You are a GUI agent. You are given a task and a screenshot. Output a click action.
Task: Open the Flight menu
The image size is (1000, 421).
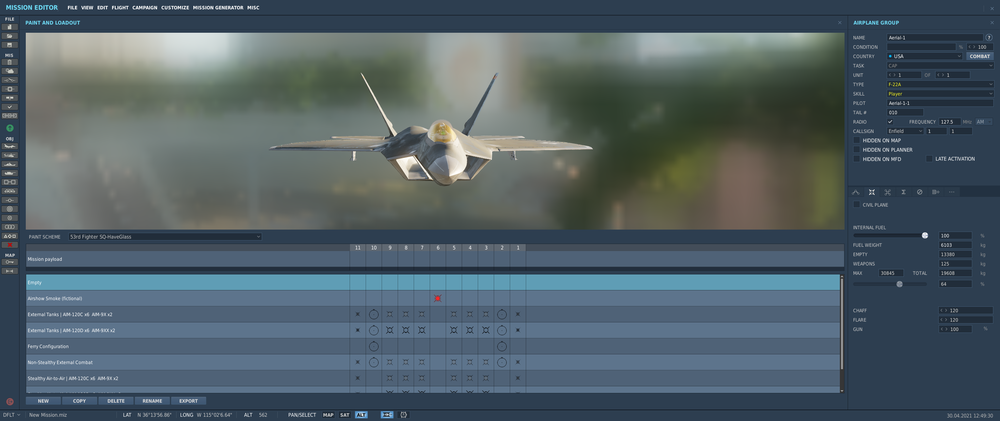tap(120, 8)
